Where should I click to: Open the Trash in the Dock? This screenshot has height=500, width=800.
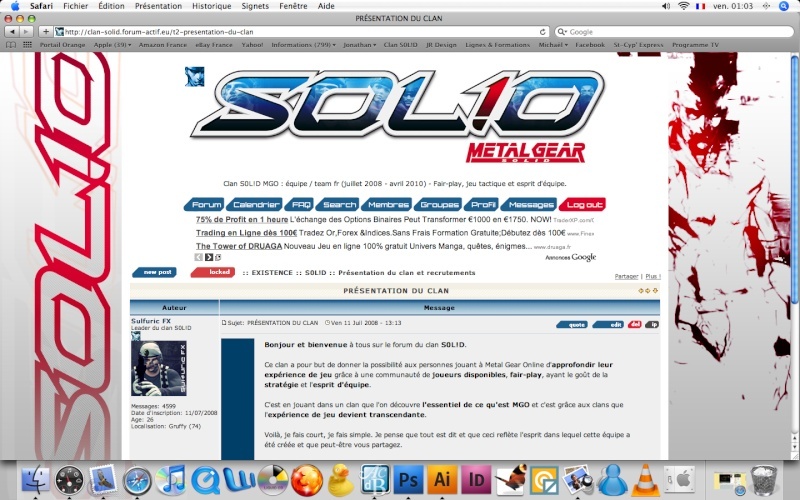(764, 480)
